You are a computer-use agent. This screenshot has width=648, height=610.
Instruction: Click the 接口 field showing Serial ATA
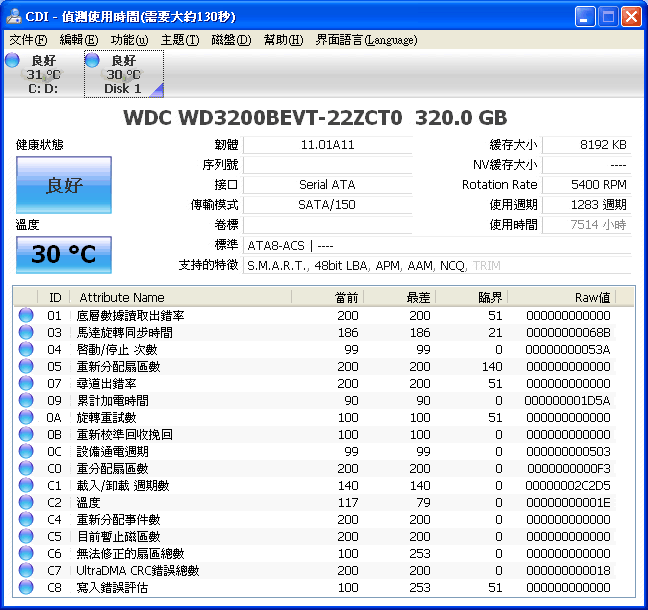(x=327, y=185)
